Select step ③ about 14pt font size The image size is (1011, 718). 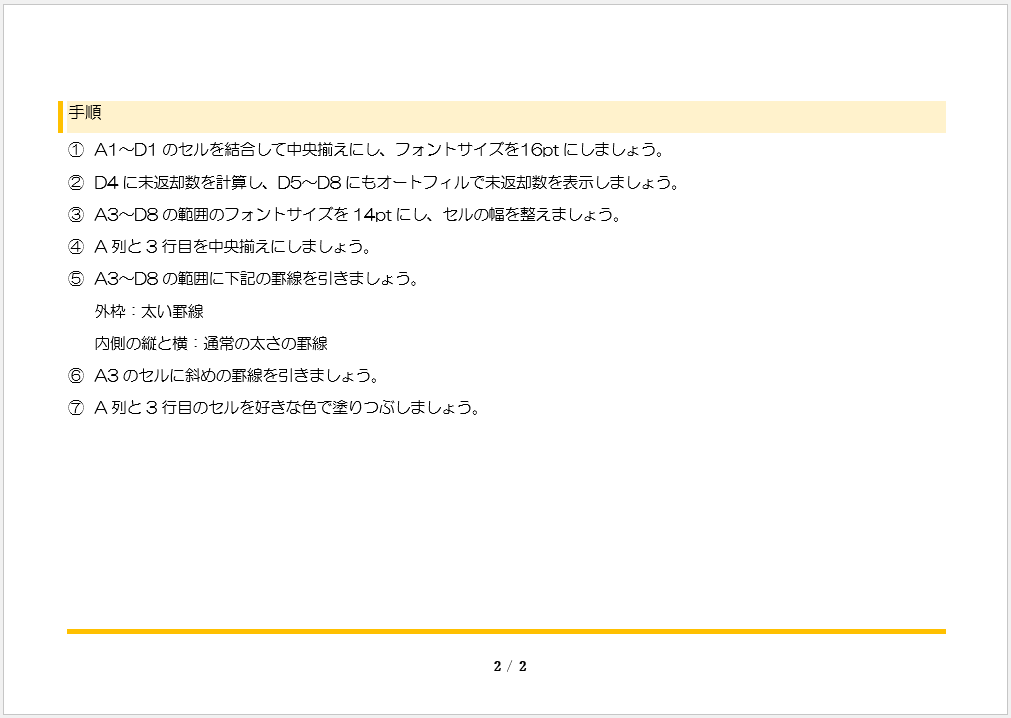(x=344, y=215)
